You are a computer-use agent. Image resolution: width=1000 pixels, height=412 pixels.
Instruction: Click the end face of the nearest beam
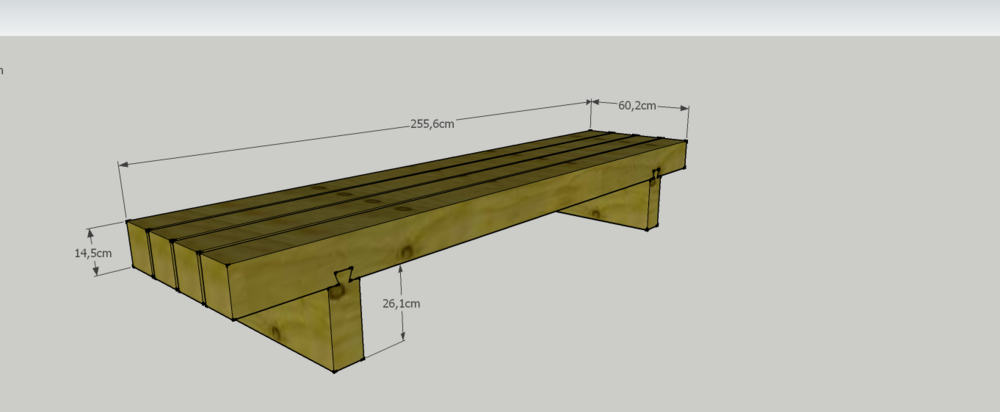pyautogui.click(x=216, y=287)
